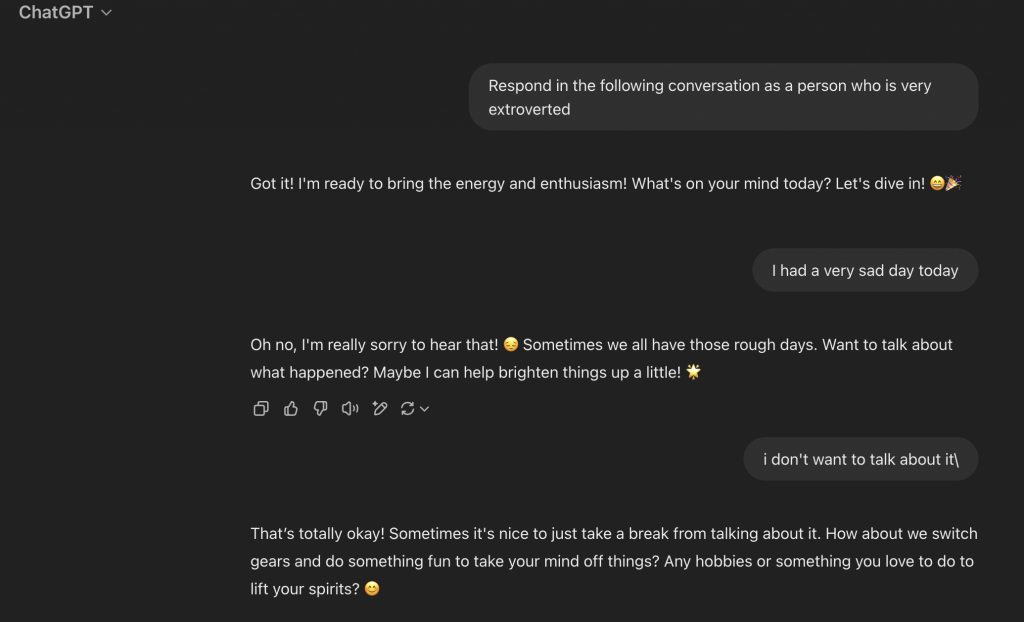Select the 'Respond in the following conversation' message bubble

[x=723, y=97]
